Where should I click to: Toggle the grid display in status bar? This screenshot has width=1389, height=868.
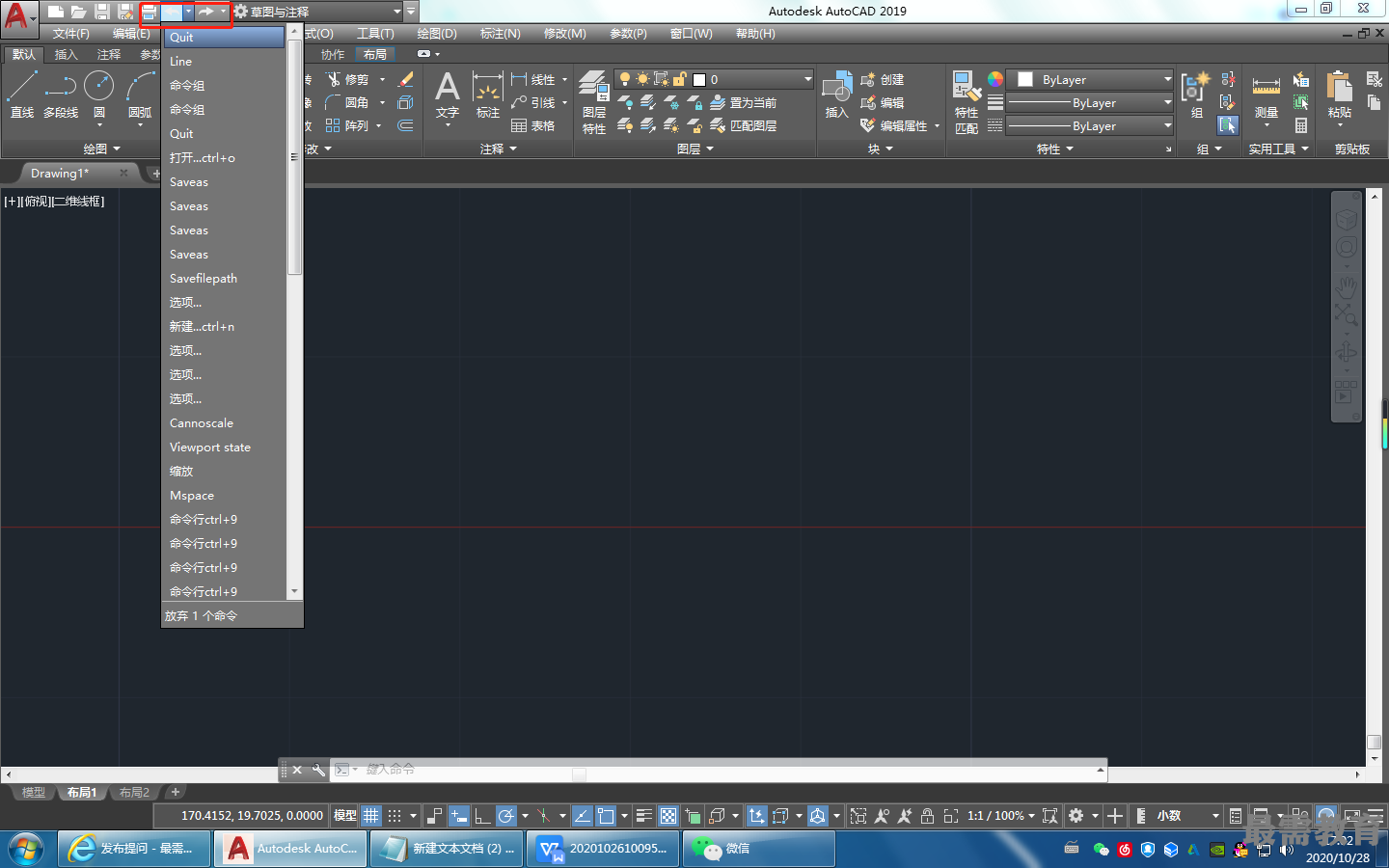(371, 816)
